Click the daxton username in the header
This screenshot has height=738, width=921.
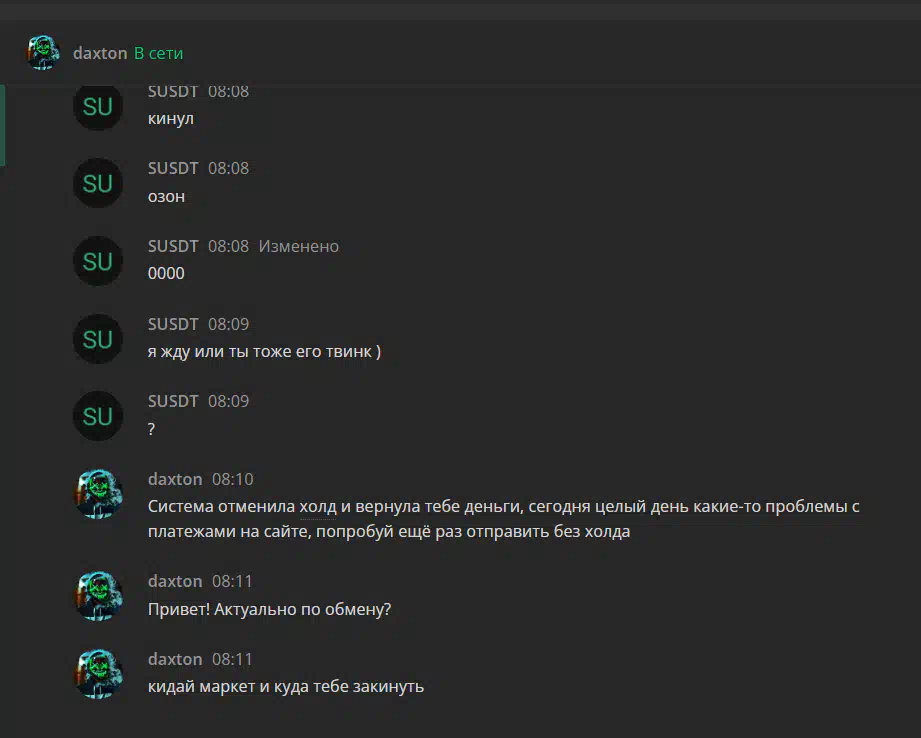100,53
